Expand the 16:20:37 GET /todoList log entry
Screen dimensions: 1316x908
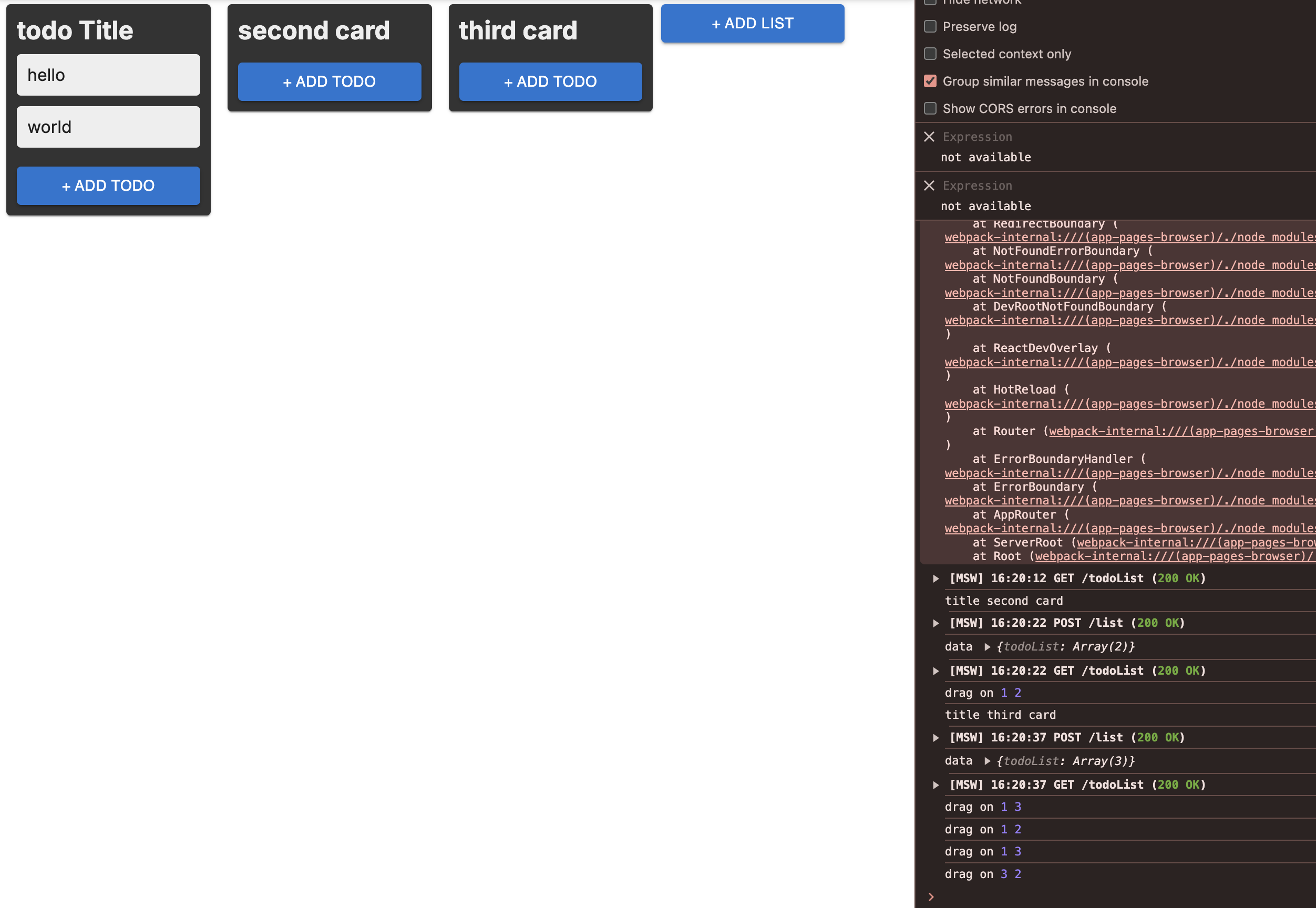click(936, 785)
